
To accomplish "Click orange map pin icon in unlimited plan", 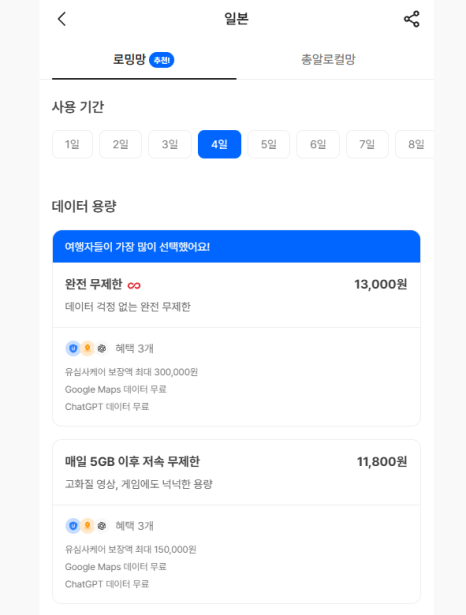I will pyautogui.click(x=87, y=348).
